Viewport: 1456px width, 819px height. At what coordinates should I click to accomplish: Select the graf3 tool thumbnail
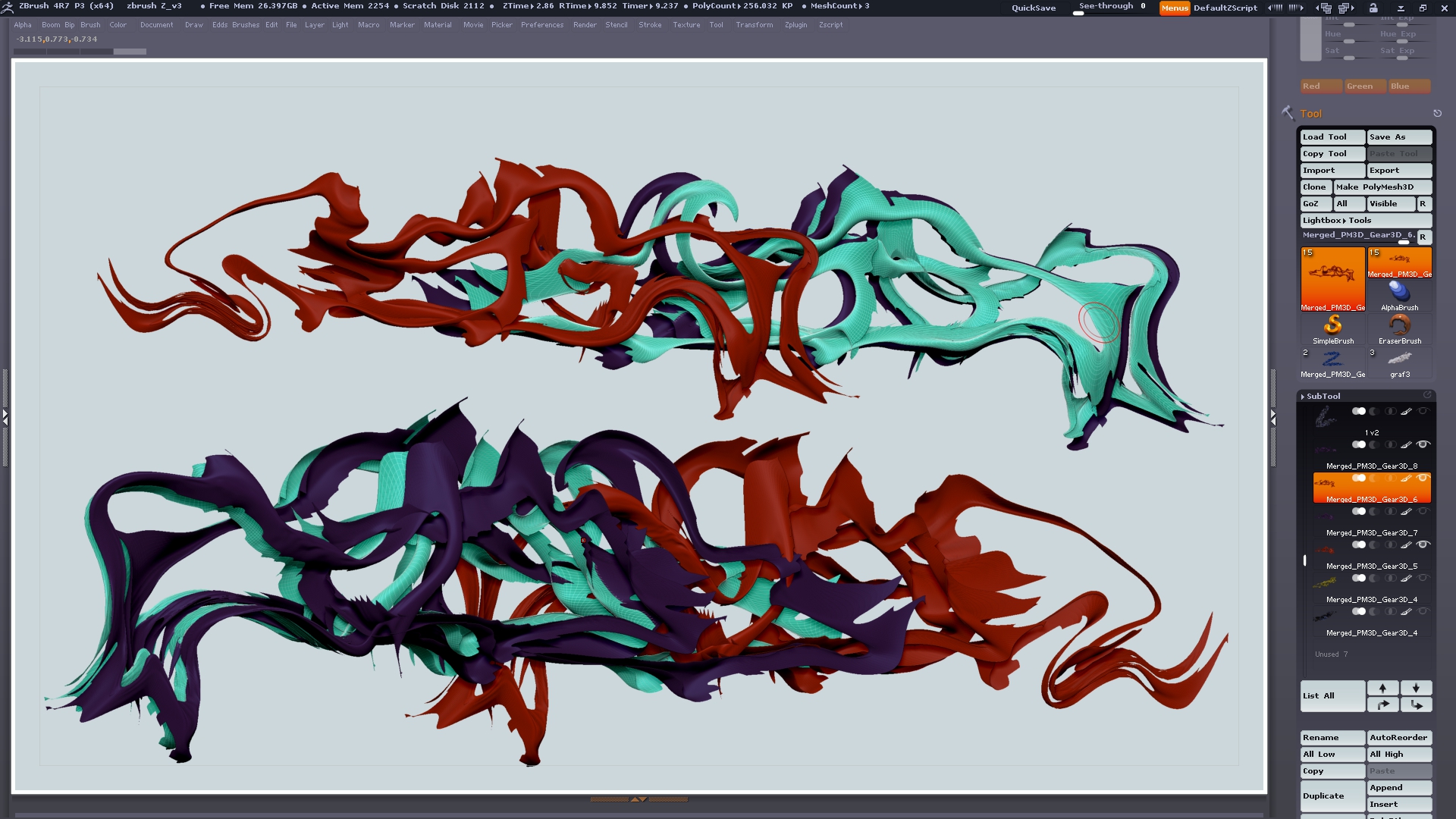coord(1399,359)
